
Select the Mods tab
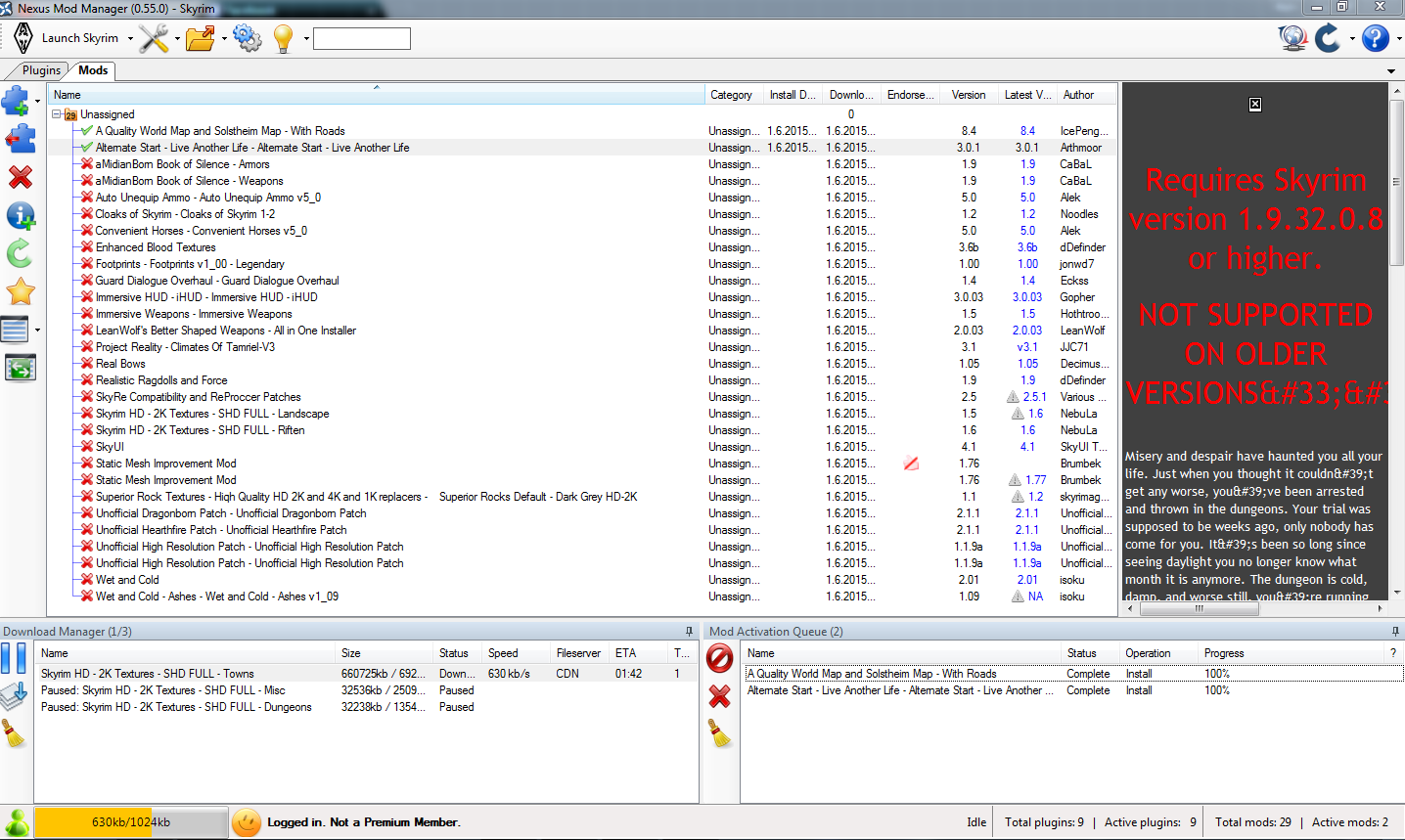coord(93,70)
